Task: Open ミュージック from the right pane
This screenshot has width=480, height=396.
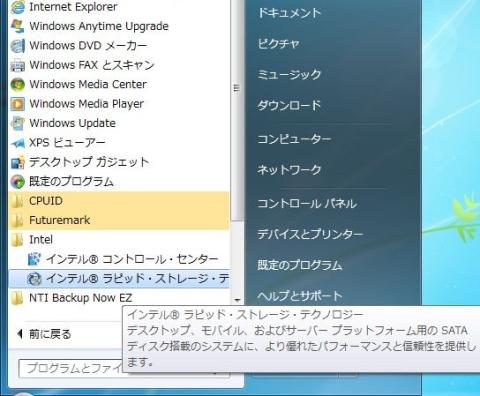Action: (289, 74)
